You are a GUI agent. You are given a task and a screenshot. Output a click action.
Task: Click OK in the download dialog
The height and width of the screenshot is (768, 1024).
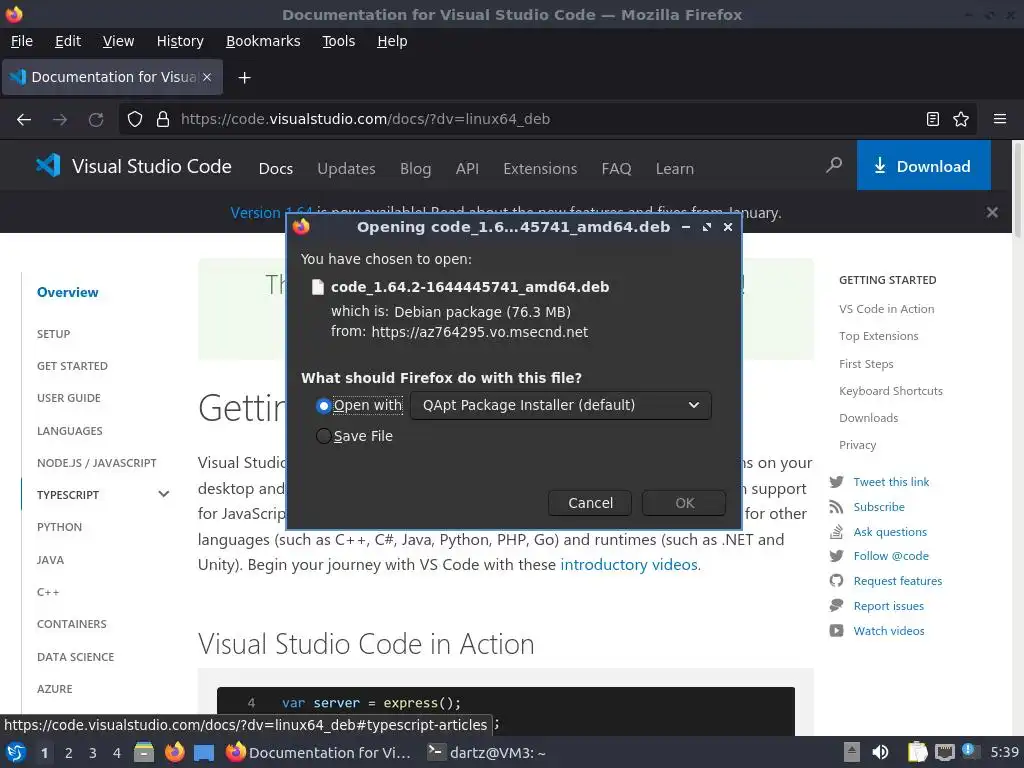pos(684,503)
